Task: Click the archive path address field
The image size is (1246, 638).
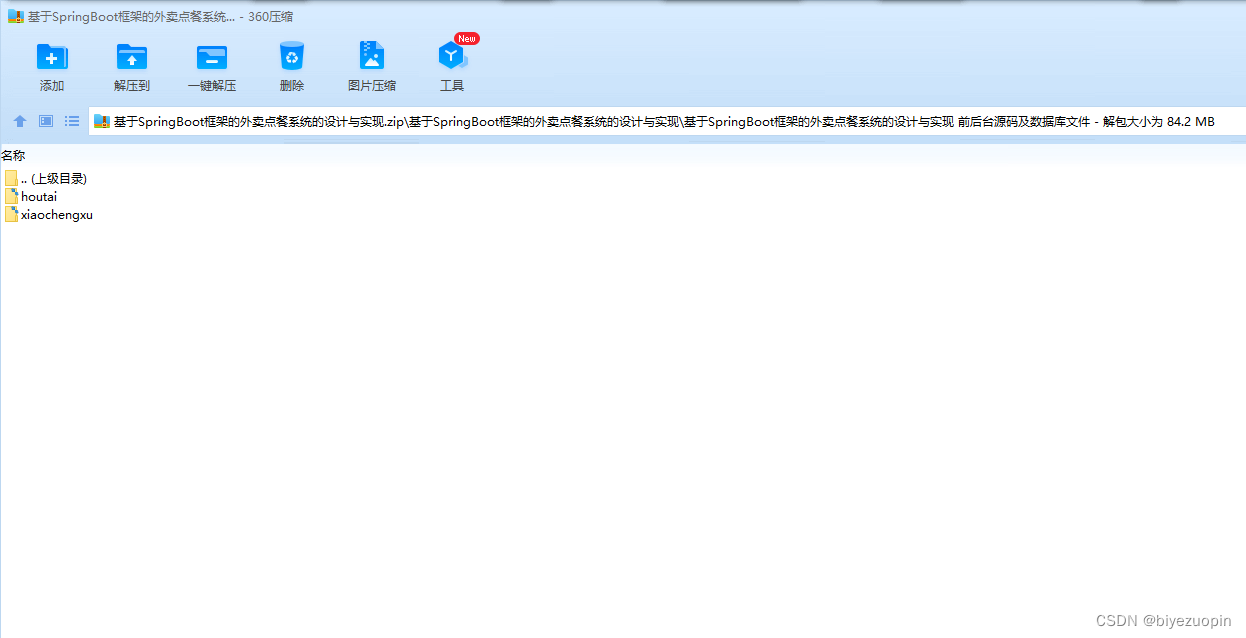Action: 665,122
